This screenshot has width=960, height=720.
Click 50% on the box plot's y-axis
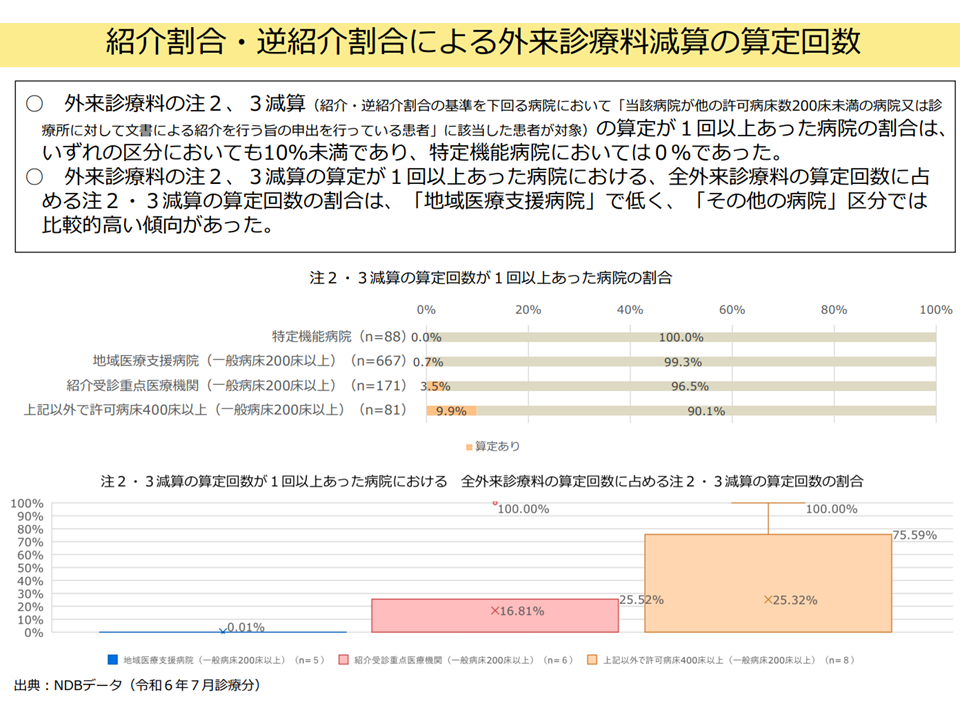[x=30, y=568]
